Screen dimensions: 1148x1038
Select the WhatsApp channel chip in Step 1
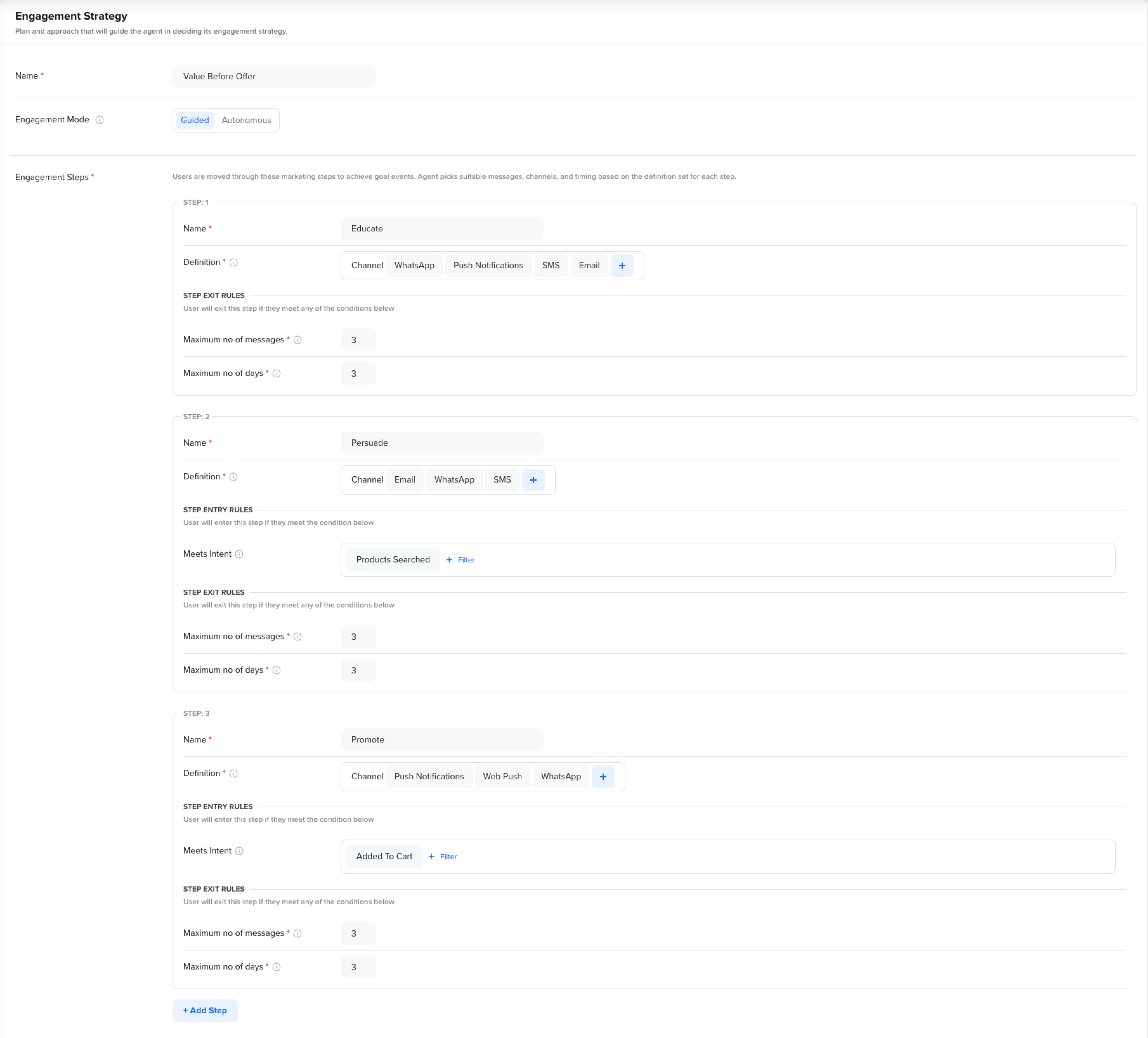(x=414, y=266)
